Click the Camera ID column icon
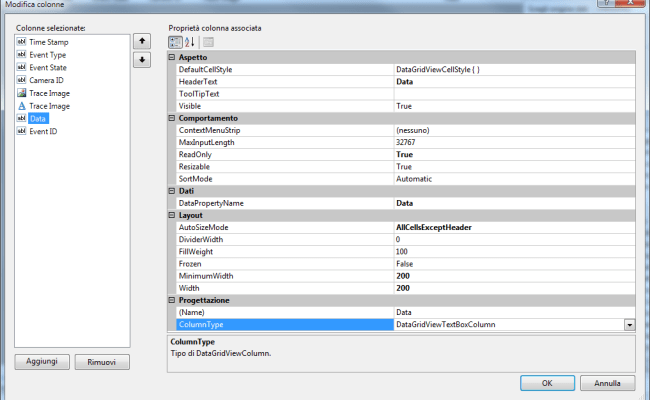The image size is (650, 400). (x=22, y=80)
